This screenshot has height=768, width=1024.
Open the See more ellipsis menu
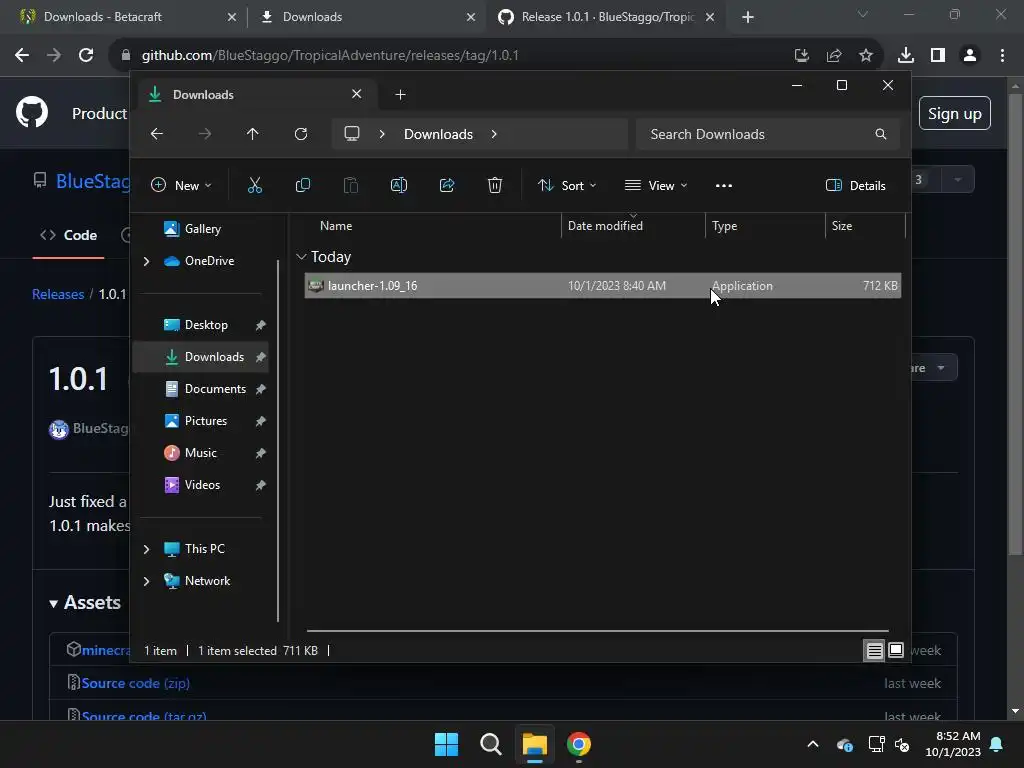tap(724, 185)
